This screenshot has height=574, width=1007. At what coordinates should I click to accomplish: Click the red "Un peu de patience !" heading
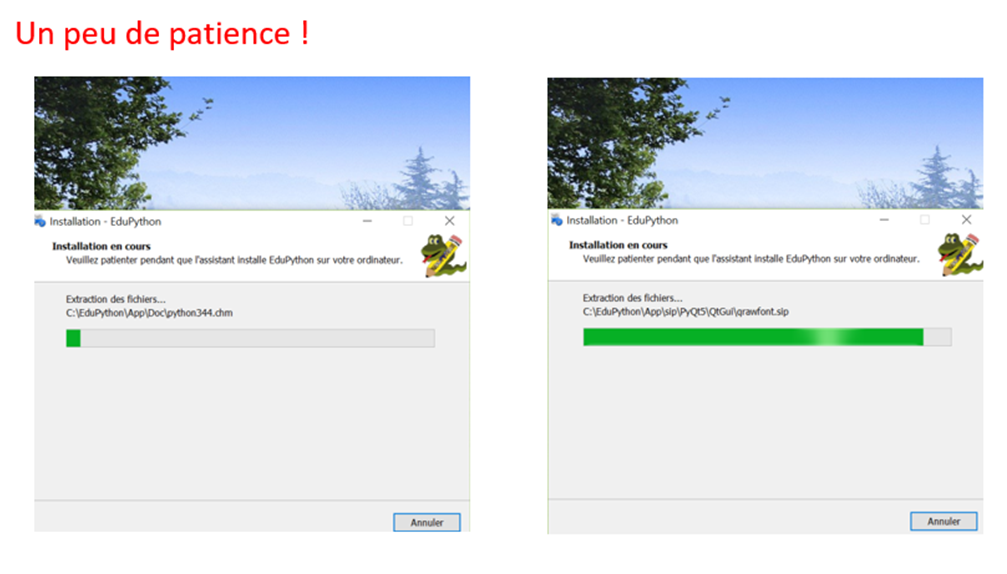pyautogui.click(x=162, y=34)
